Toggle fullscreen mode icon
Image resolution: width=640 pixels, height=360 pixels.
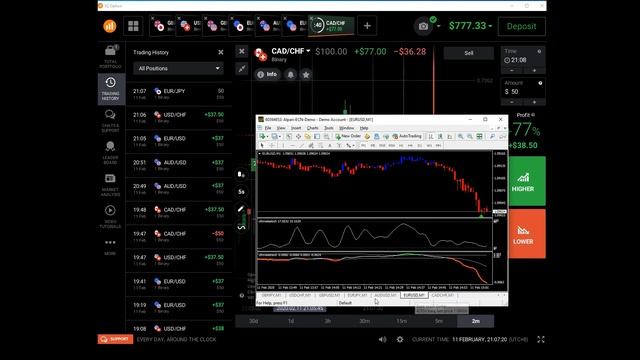click(x=541, y=339)
